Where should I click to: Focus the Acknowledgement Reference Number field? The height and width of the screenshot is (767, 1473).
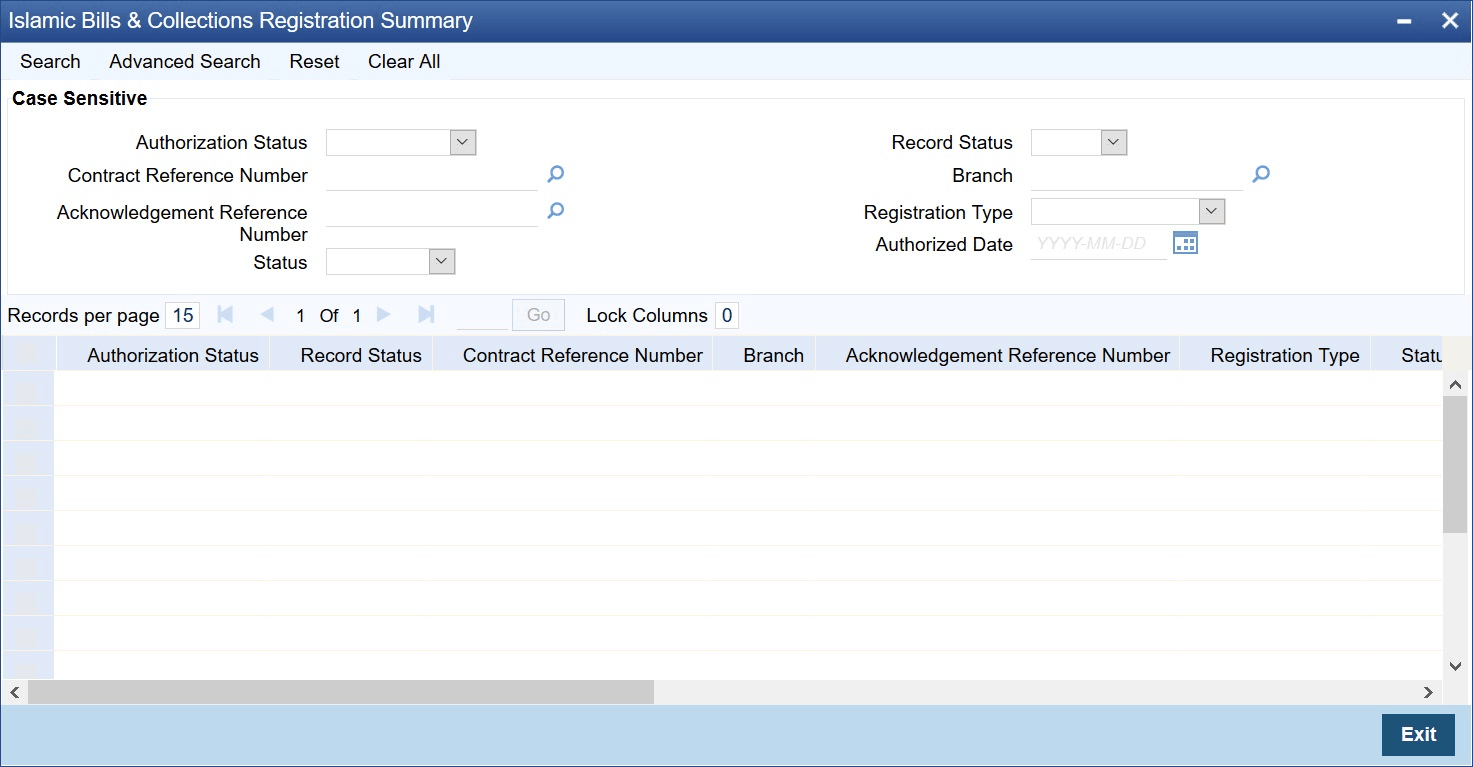tap(432, 212)
